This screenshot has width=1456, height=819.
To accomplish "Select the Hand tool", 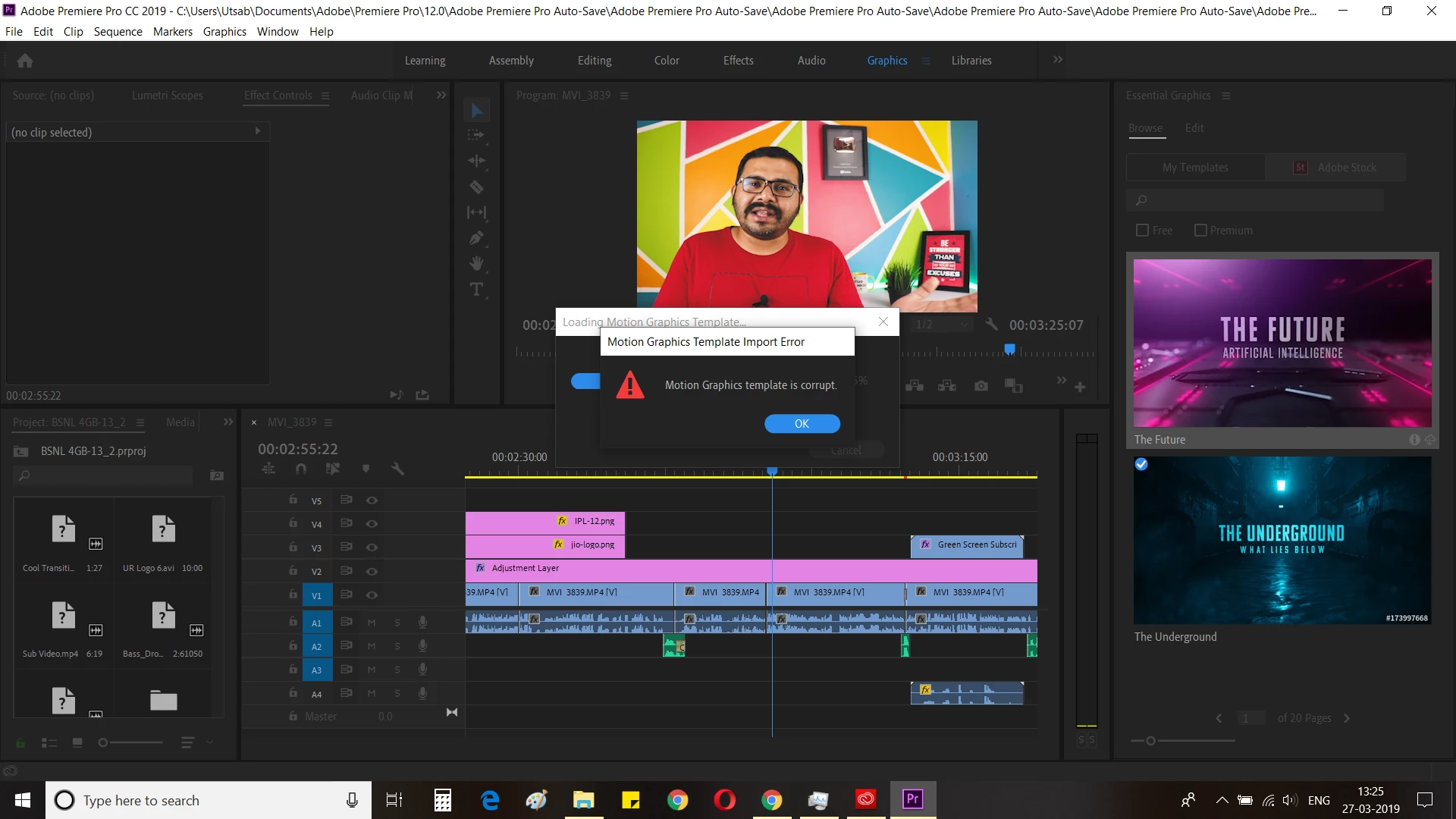I will click(x=476, y=264).
